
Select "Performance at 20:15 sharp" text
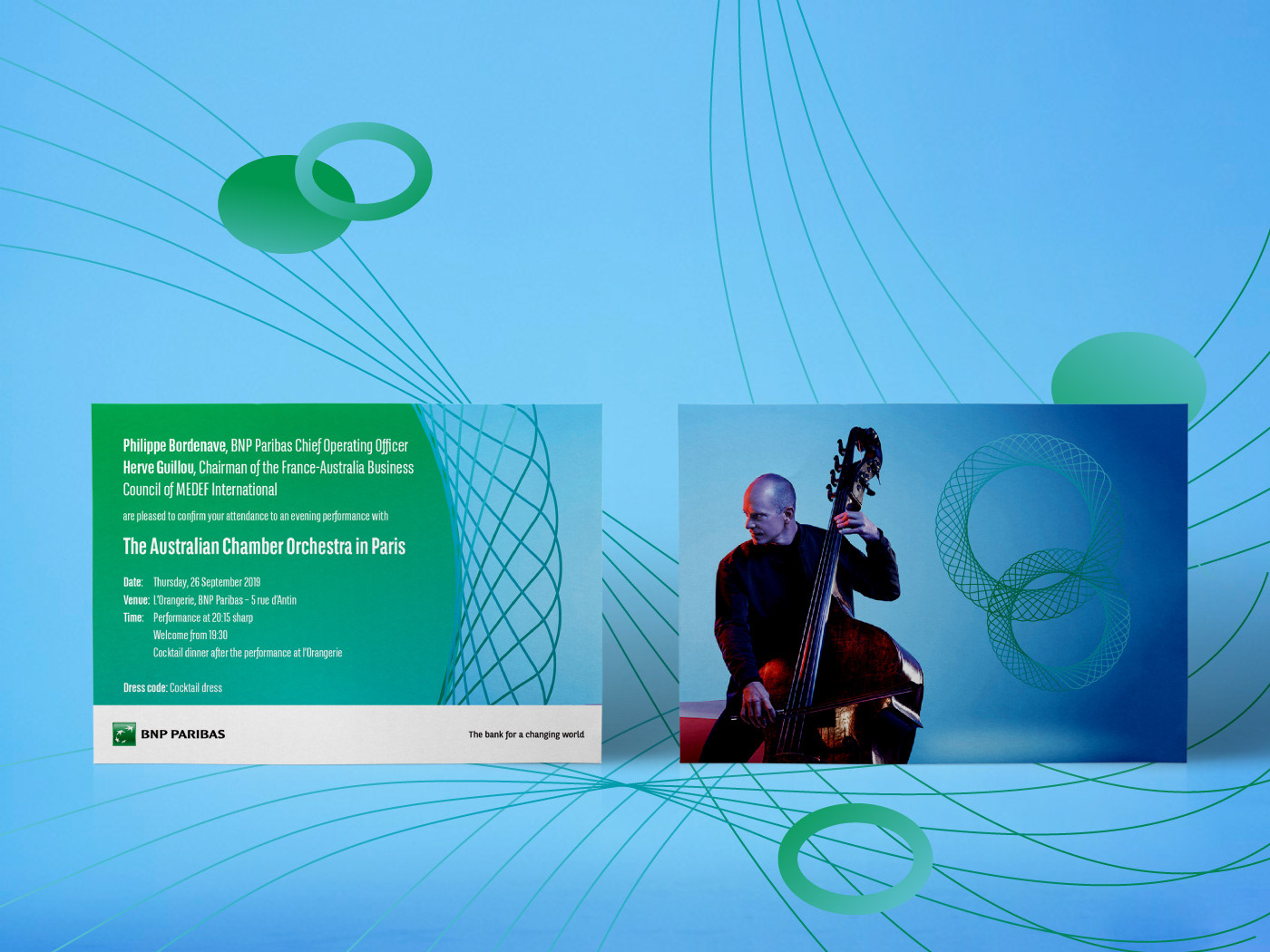[x=203, y=617]
